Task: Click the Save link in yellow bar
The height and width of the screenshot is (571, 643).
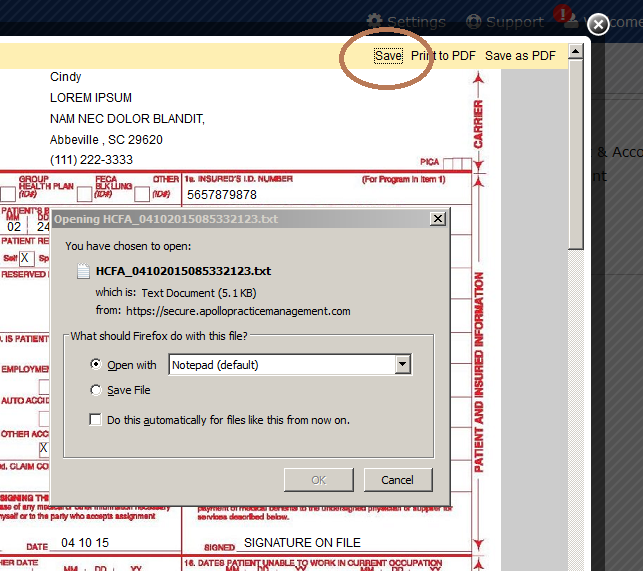Action: [x=388, y=56]
